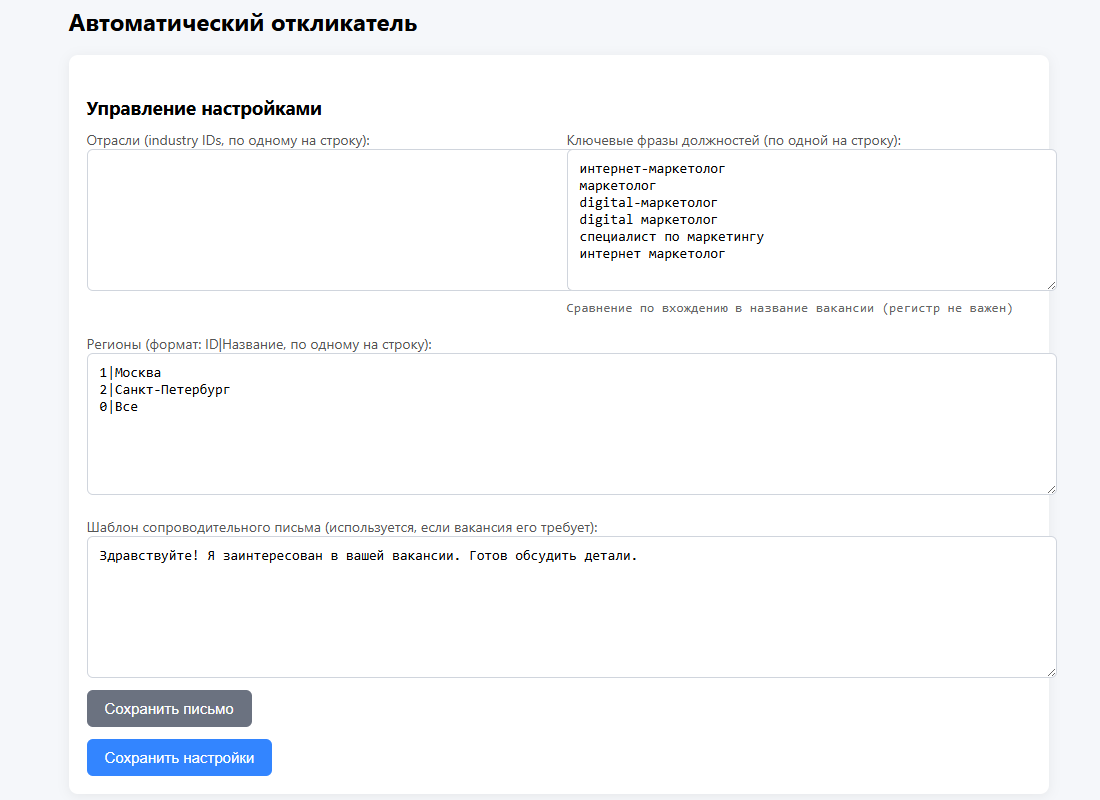This screenshot has height=800, width=1100.
Task: Click the "Шаблон сопроводительного письма" label
Action: (x=342, y=527)
